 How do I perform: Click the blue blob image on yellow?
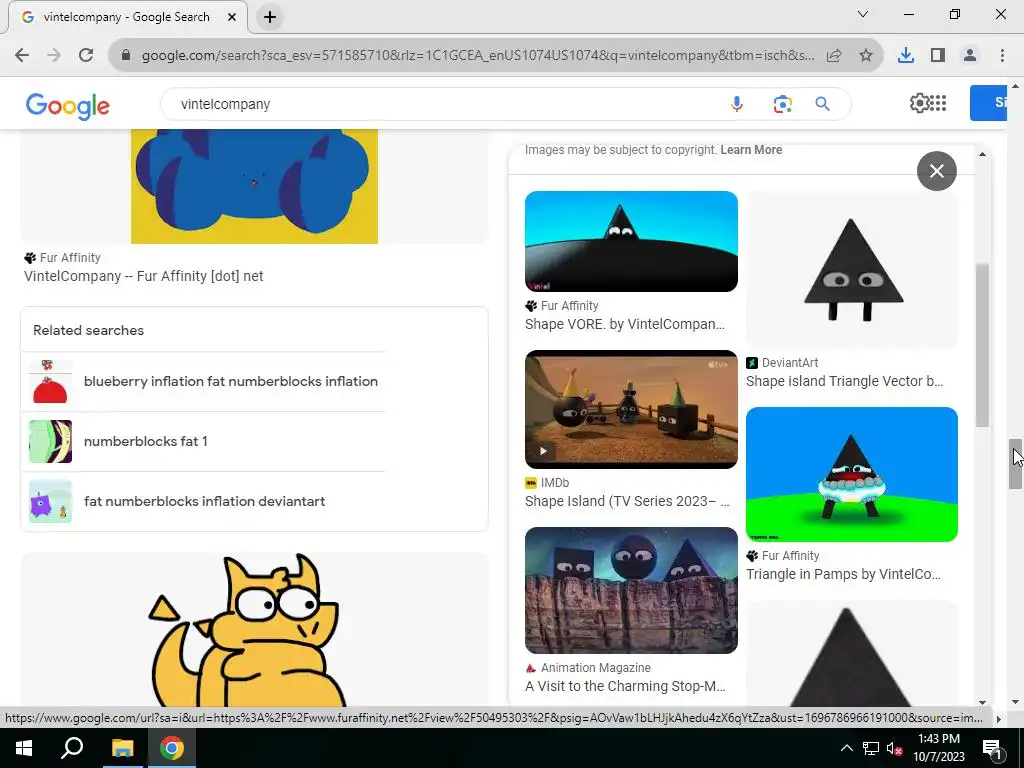[x=255, y=187]
